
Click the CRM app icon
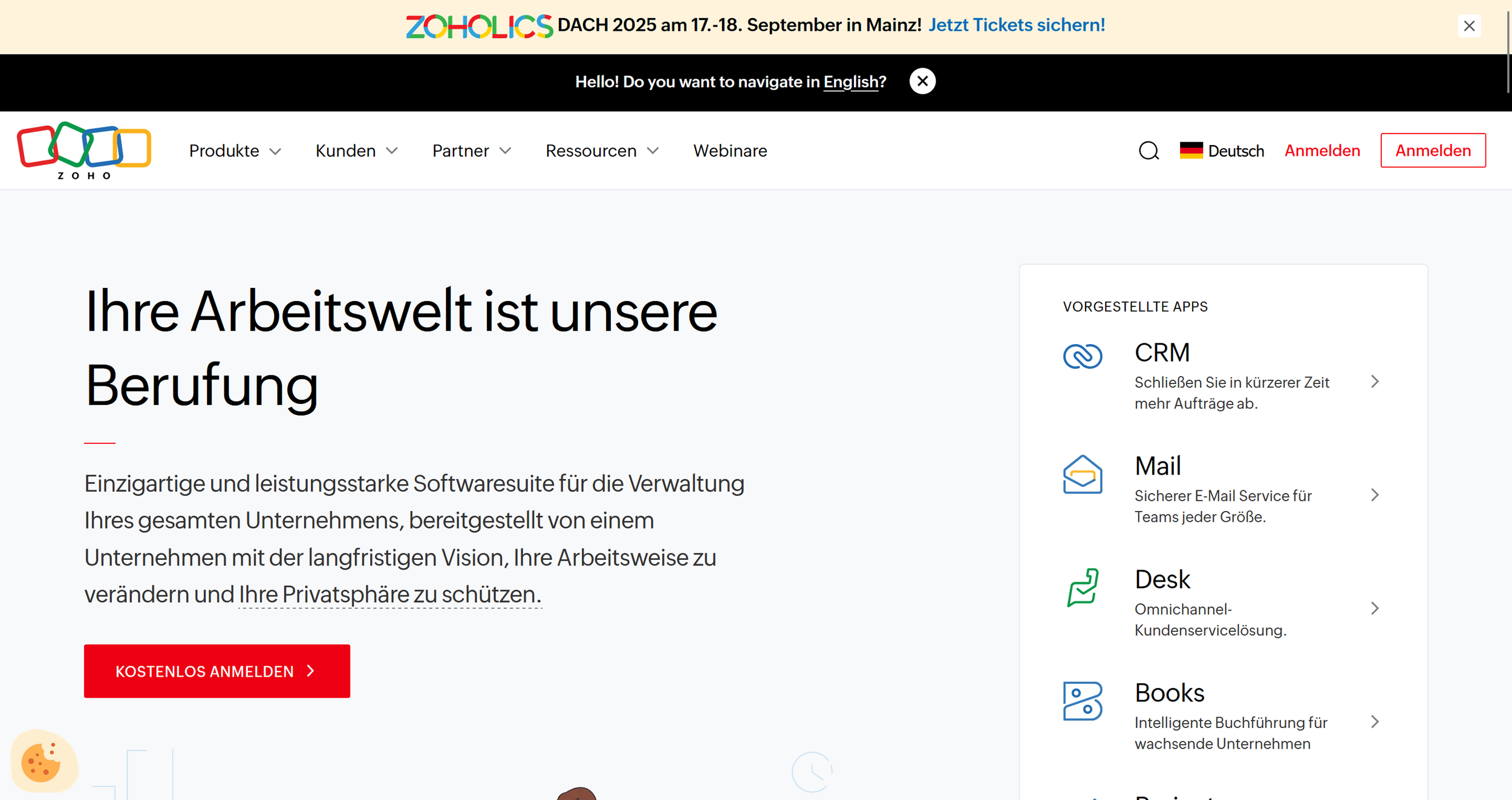[x=1083, y=356]
